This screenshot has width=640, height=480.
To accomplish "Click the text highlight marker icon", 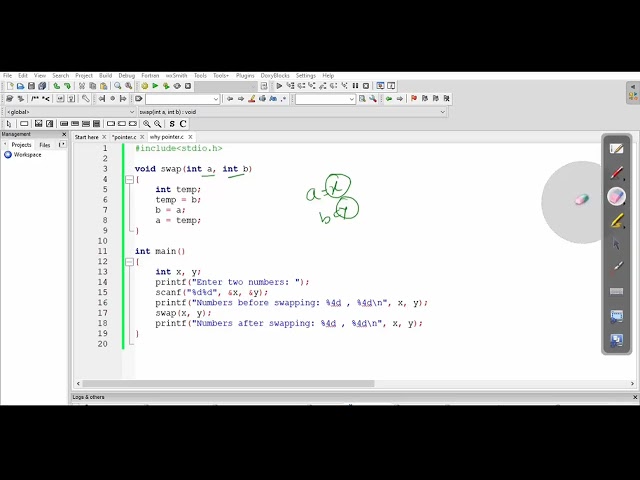I will tap(252, 98).
